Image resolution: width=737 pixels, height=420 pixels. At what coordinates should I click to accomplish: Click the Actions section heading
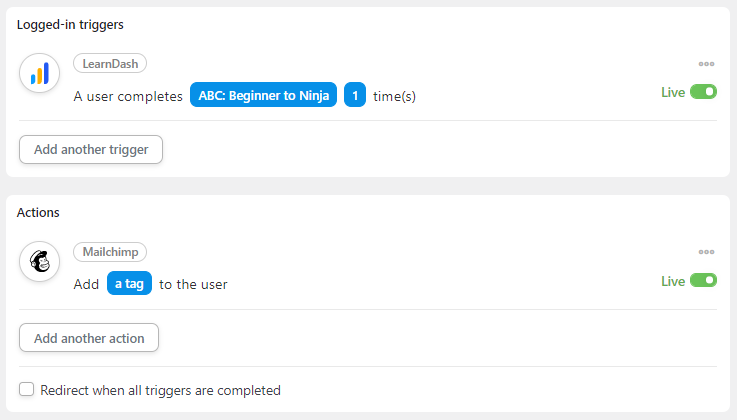click(38, 212)
